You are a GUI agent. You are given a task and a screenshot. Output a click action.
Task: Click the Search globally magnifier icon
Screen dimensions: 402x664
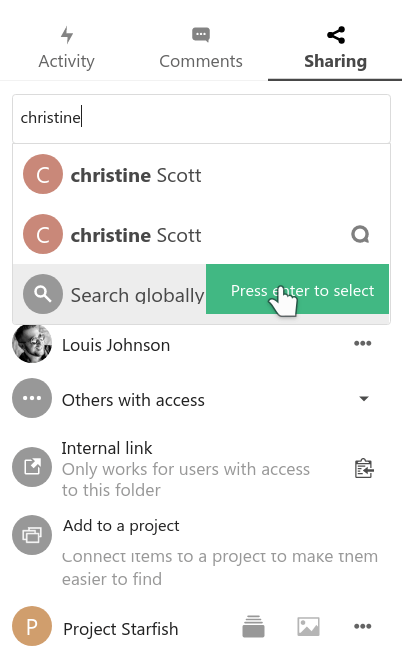[x=43, y=294]
